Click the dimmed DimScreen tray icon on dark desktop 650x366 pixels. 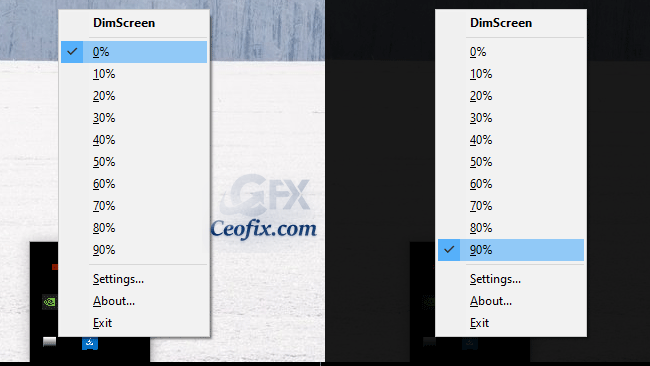click(x=470, y=343)
